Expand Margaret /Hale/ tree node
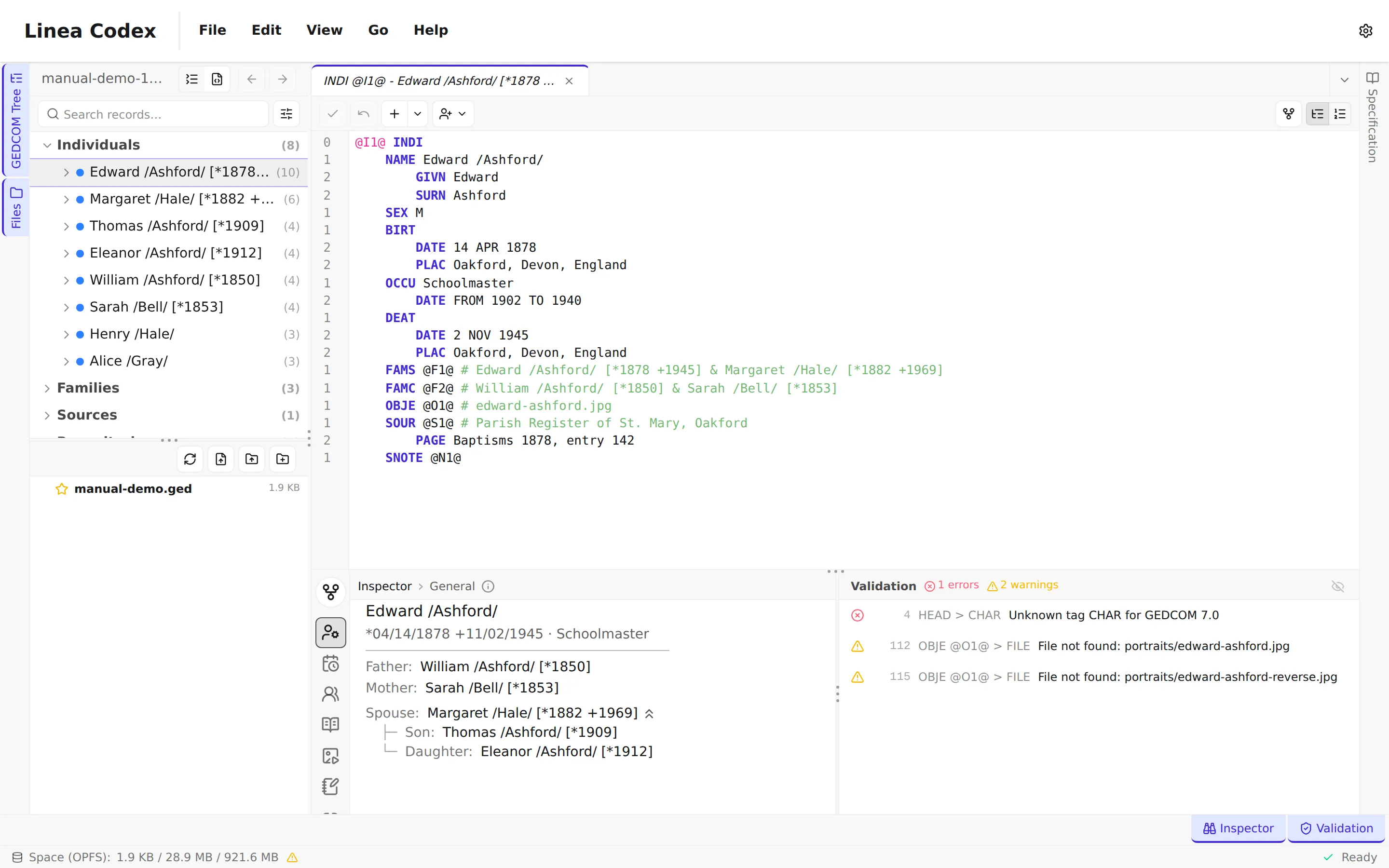The height and width of the screenshot is (868, 1389). pyautogui.click(x=66, y=199)
